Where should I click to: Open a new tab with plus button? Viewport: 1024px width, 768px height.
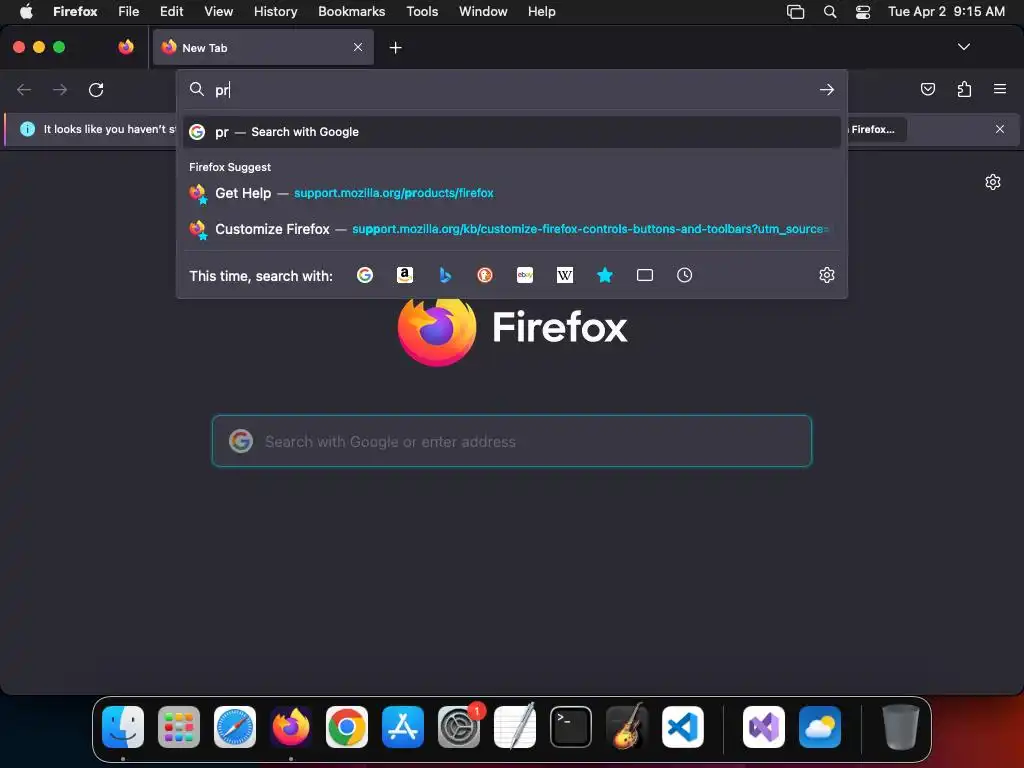click(395, 48)
